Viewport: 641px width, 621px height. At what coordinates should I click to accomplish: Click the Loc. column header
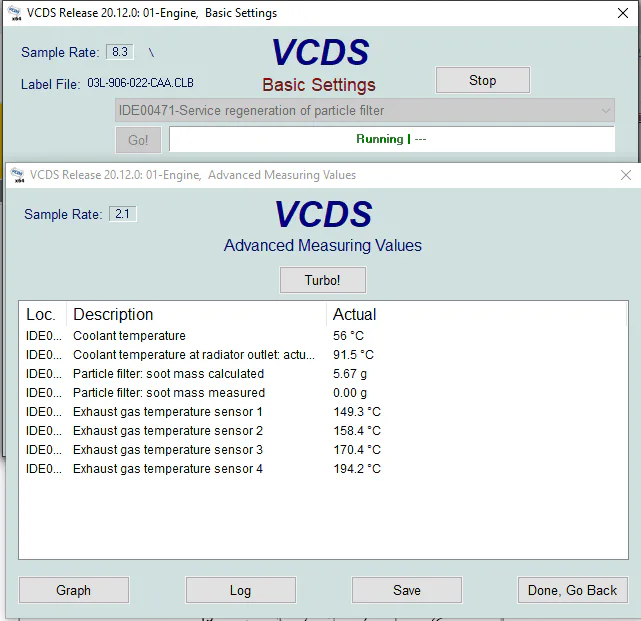[x=41, y=314]
